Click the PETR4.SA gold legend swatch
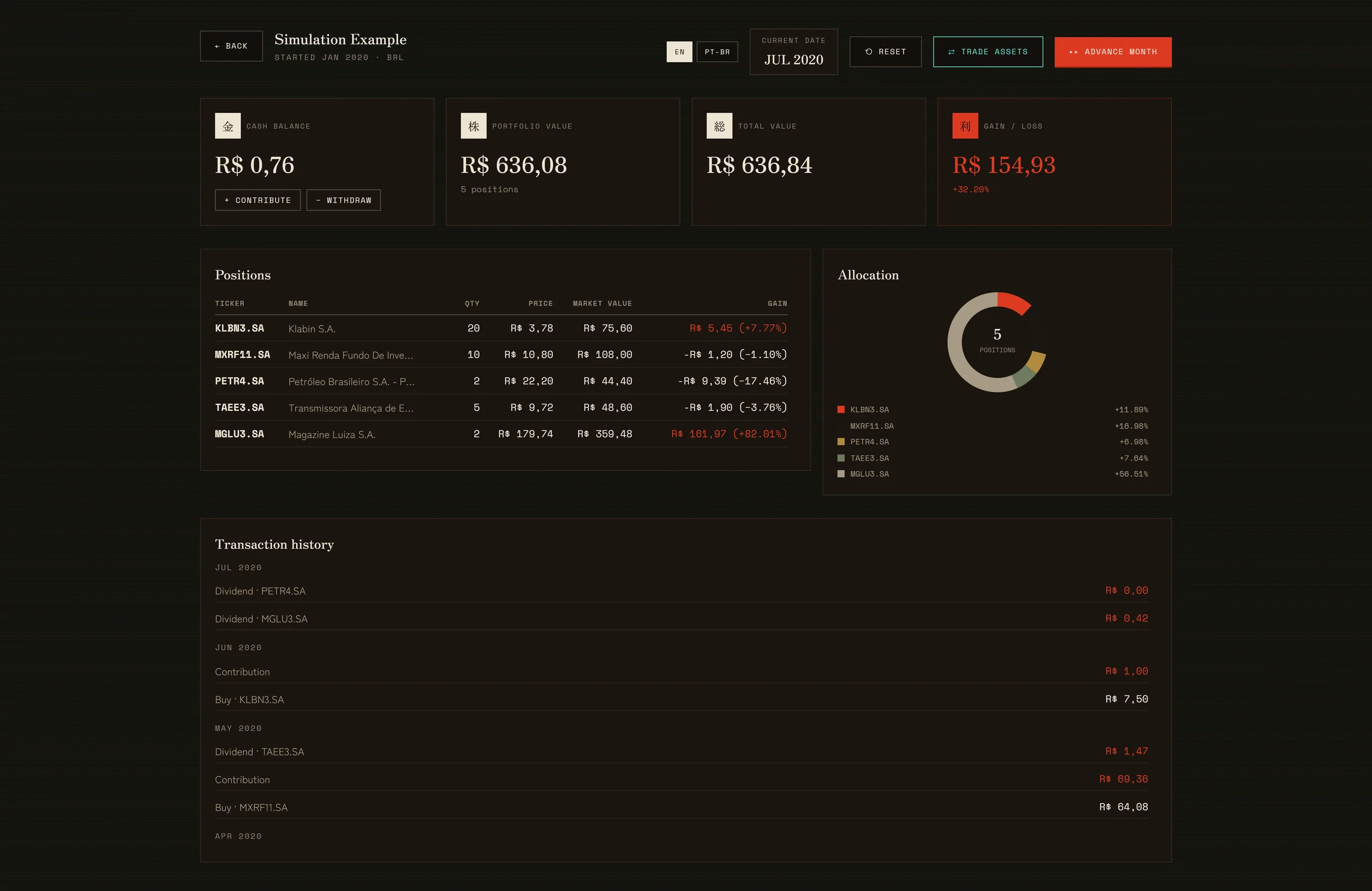Viewport: 1372px width, 891px height. pos(841,441)
